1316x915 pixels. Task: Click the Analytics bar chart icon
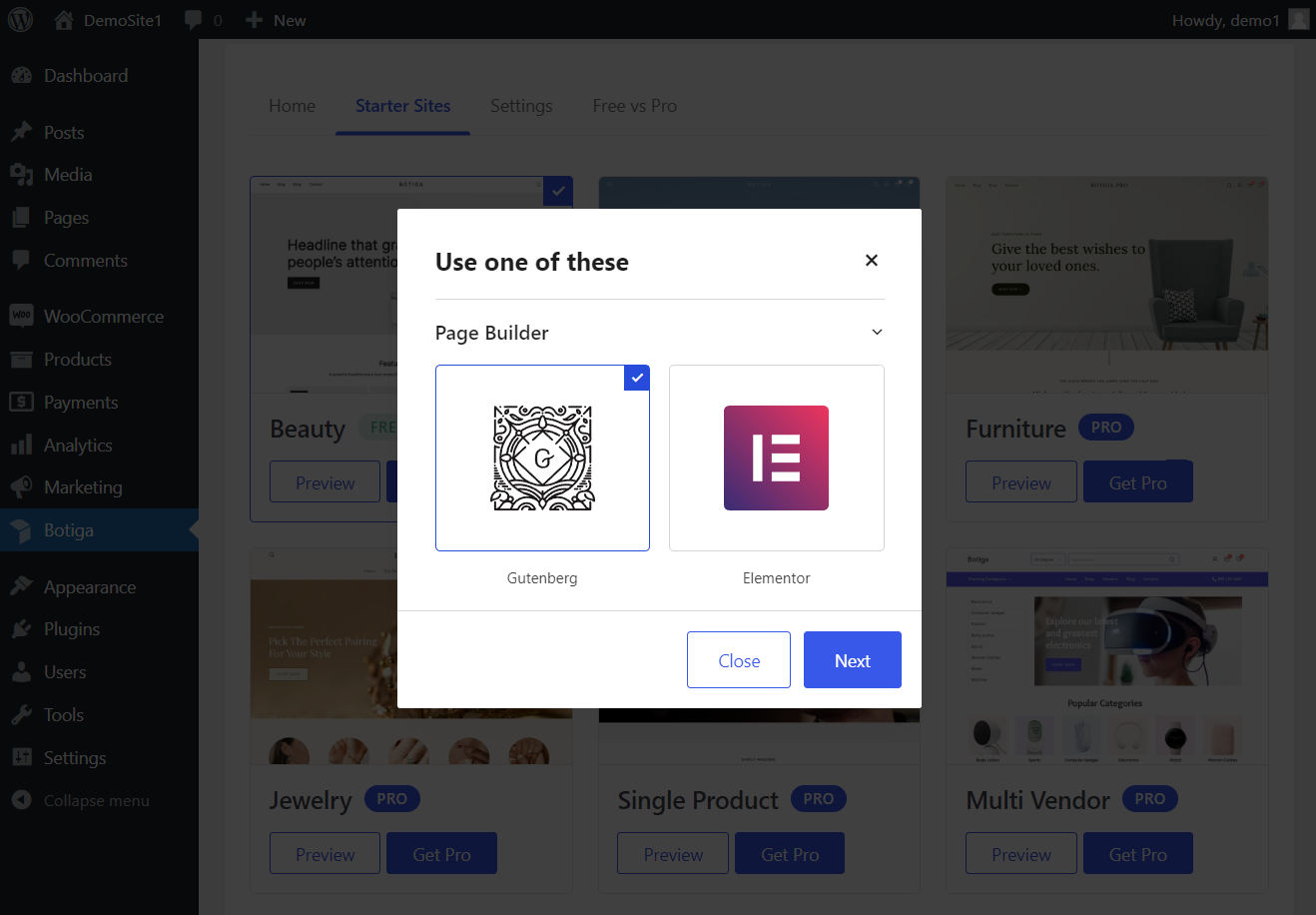click(21, 446)
